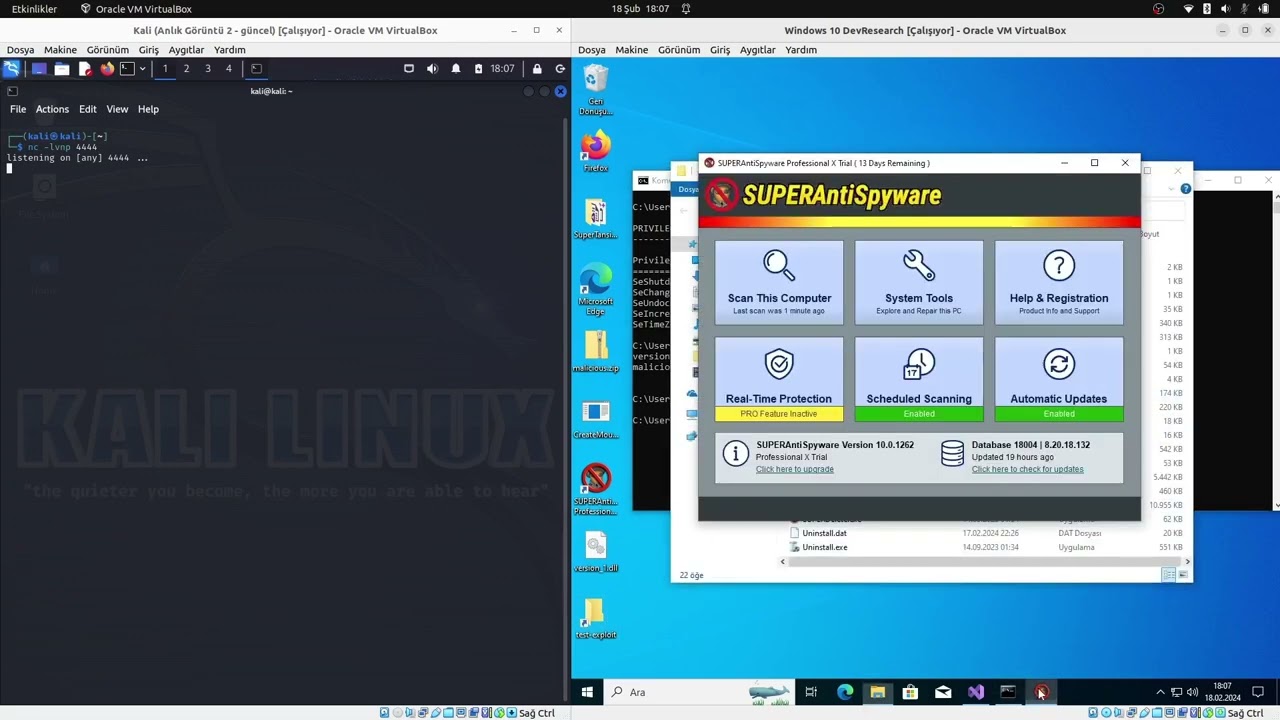Open Actions menu in Kali terminal
The image size is (1280, 720).
point(52,109)
